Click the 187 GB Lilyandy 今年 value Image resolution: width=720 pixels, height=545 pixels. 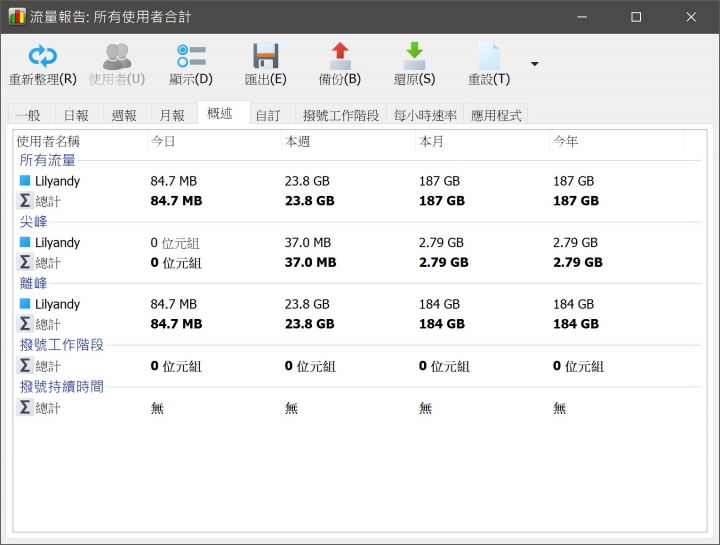pyautogui.click(x=574, y=181)
